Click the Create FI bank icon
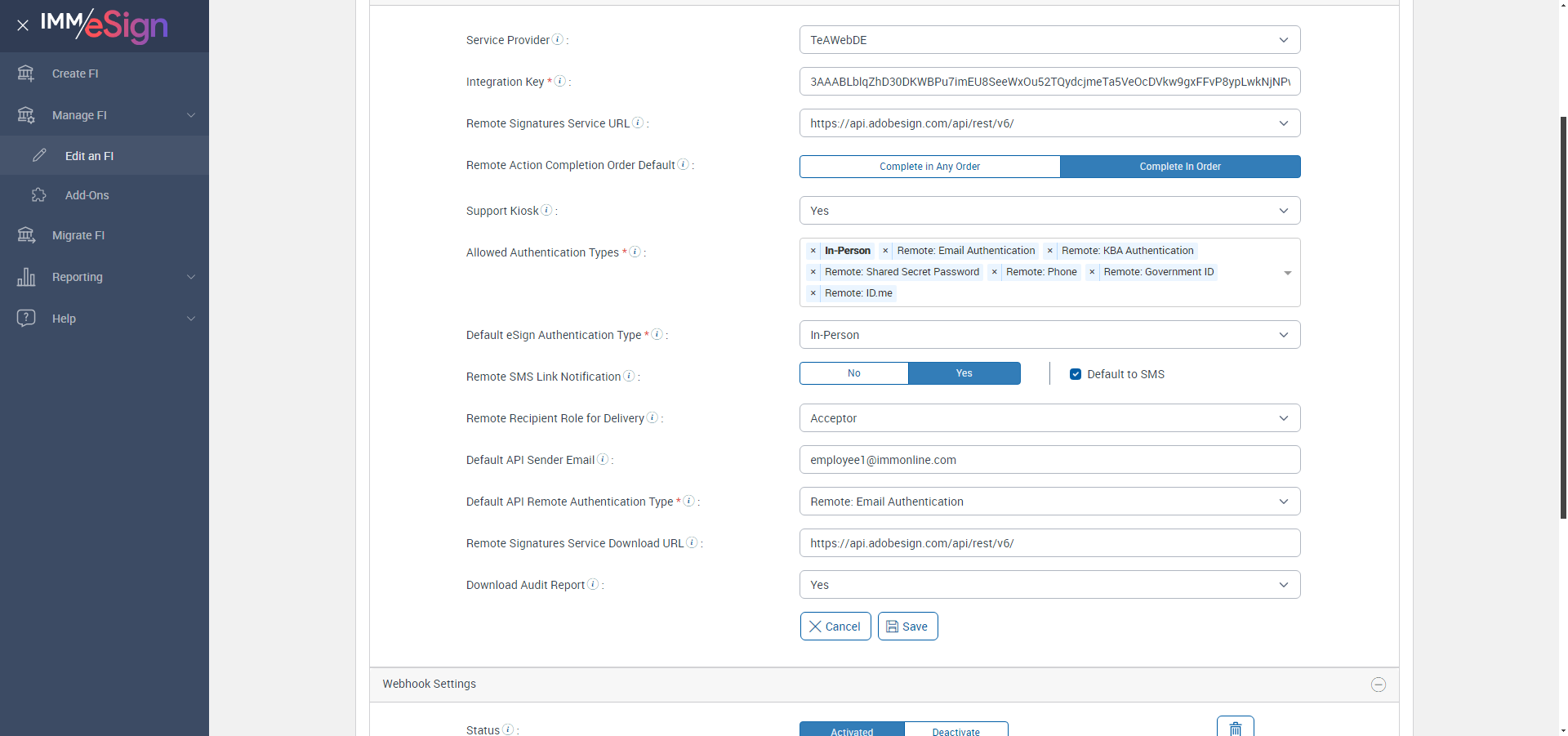Image resolution: width=1568 pixels, height=736 pixels. pyautogui.click(x=26, y=74)
